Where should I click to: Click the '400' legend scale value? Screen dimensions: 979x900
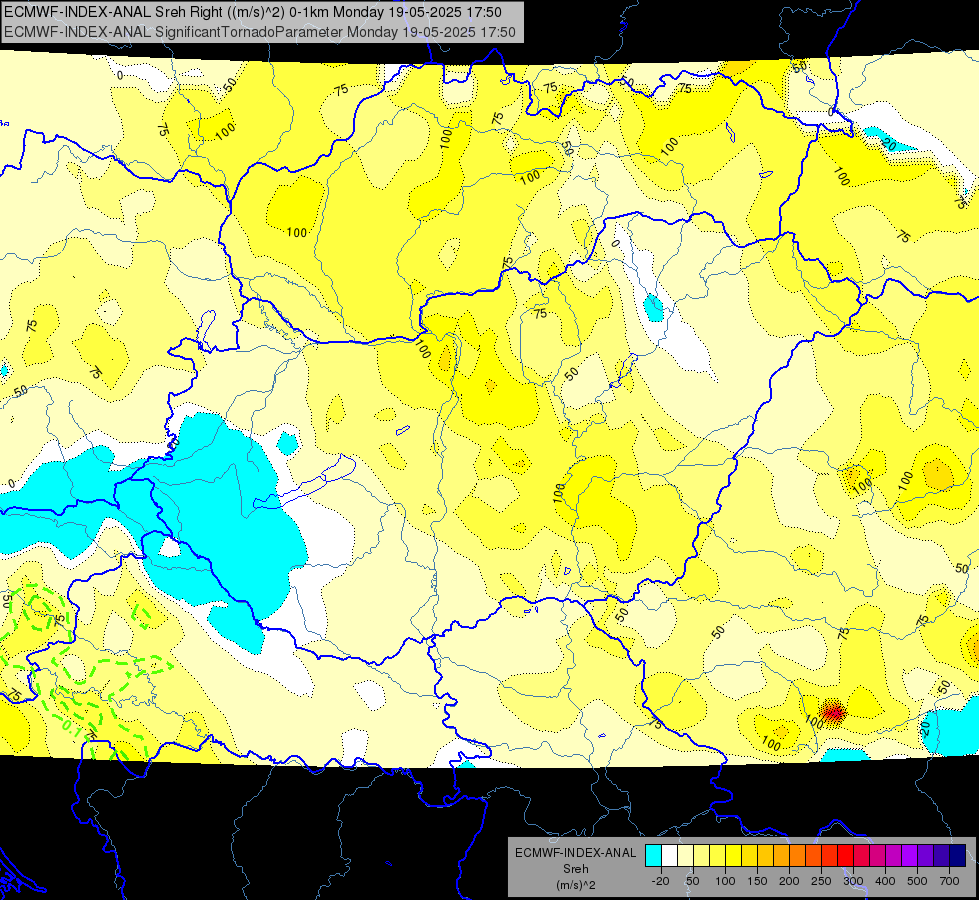tap(885, 881)
